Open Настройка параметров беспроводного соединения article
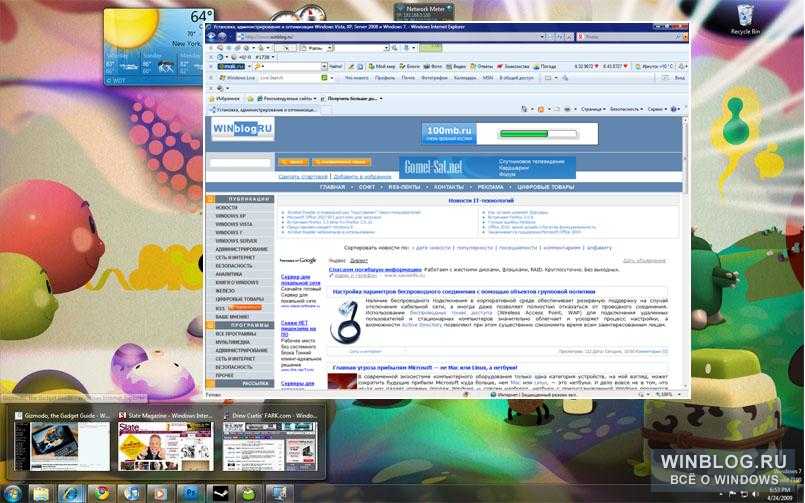805x503 pixels. click(x=464, y=292)
